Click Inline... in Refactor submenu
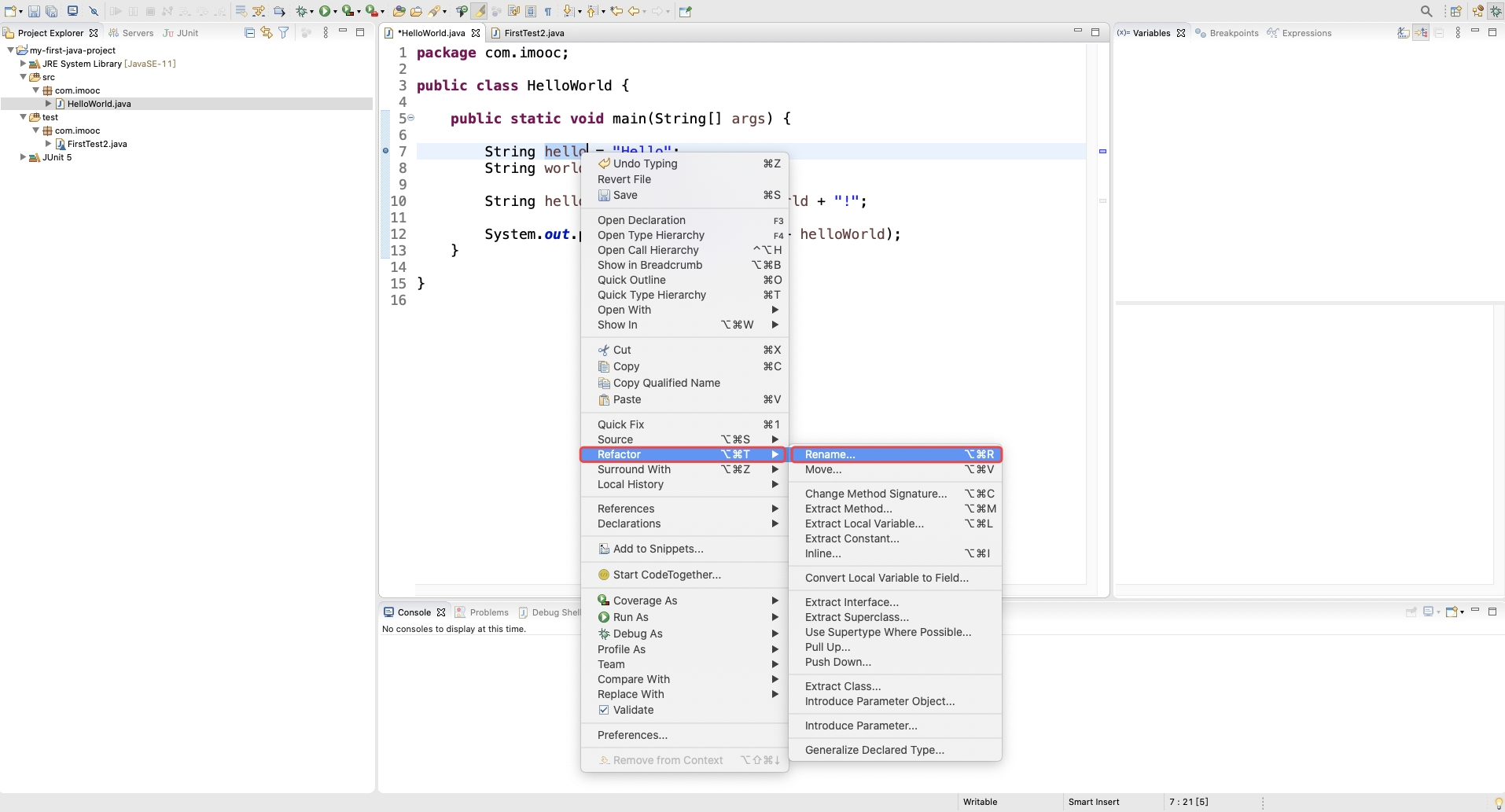Image resolution: width=1505 pixels, height=812 pixels. click(x=896, y=553)
